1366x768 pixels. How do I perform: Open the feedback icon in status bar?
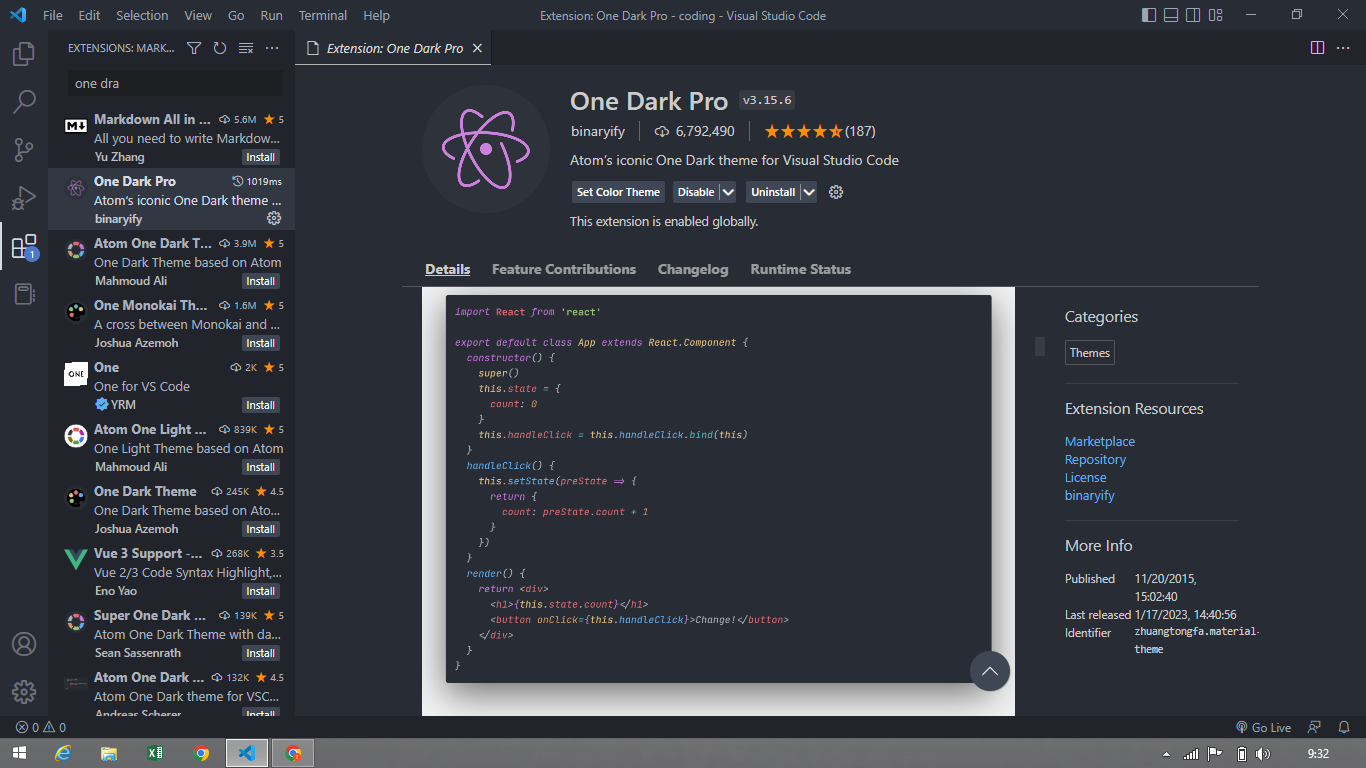(x=1314, y=728)
